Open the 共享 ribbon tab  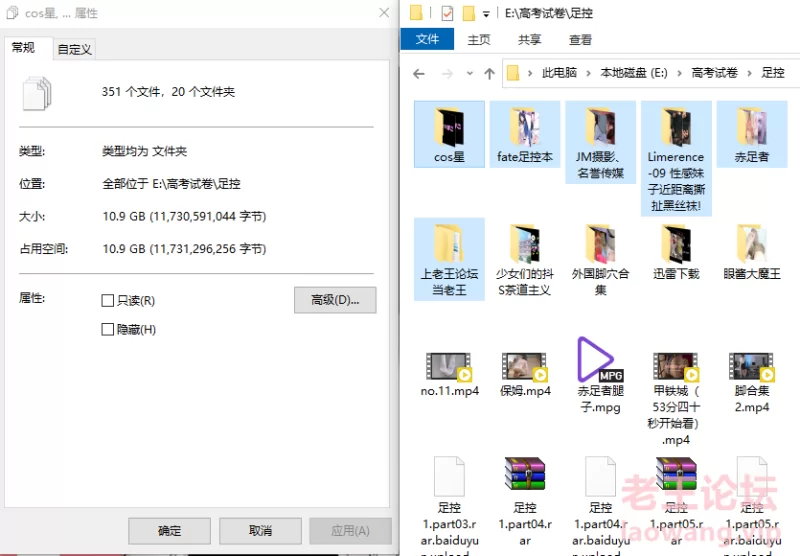tap(529, 39)
